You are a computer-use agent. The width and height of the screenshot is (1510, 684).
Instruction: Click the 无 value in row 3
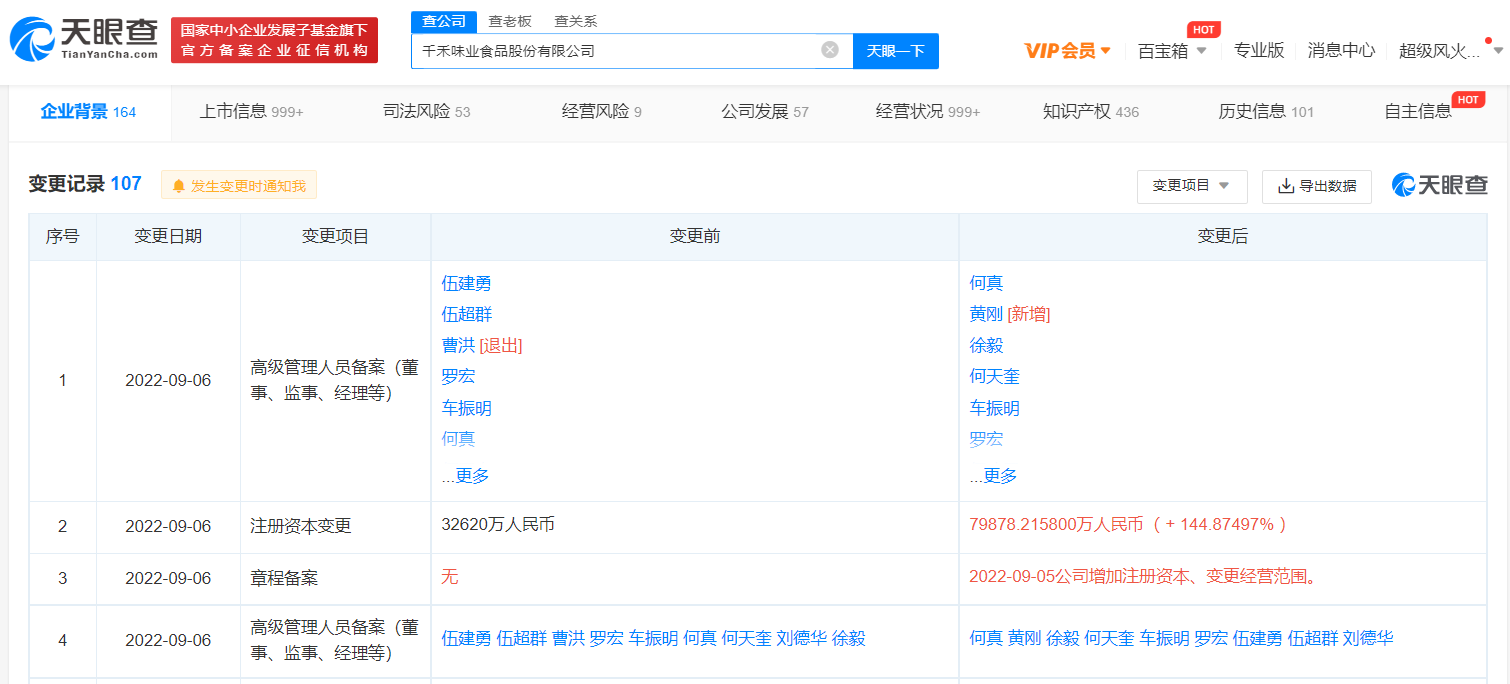tap(450, 577)
